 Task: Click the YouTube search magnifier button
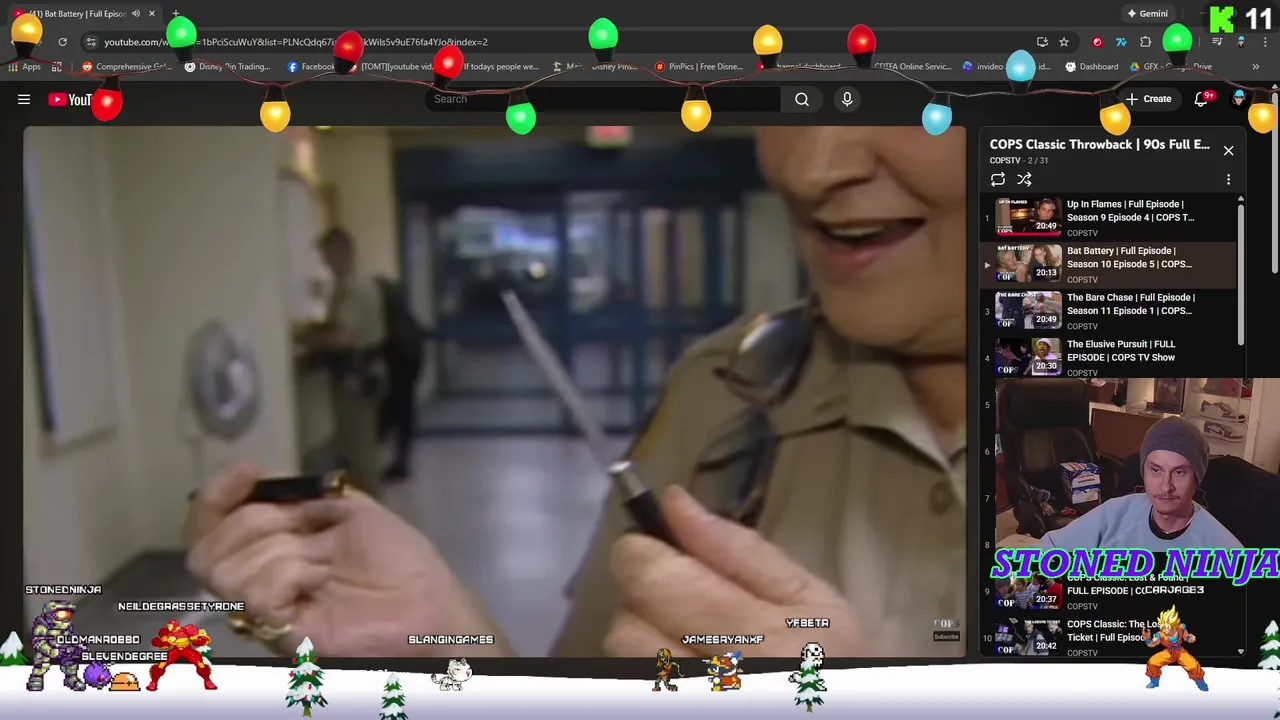click(802, 99)
